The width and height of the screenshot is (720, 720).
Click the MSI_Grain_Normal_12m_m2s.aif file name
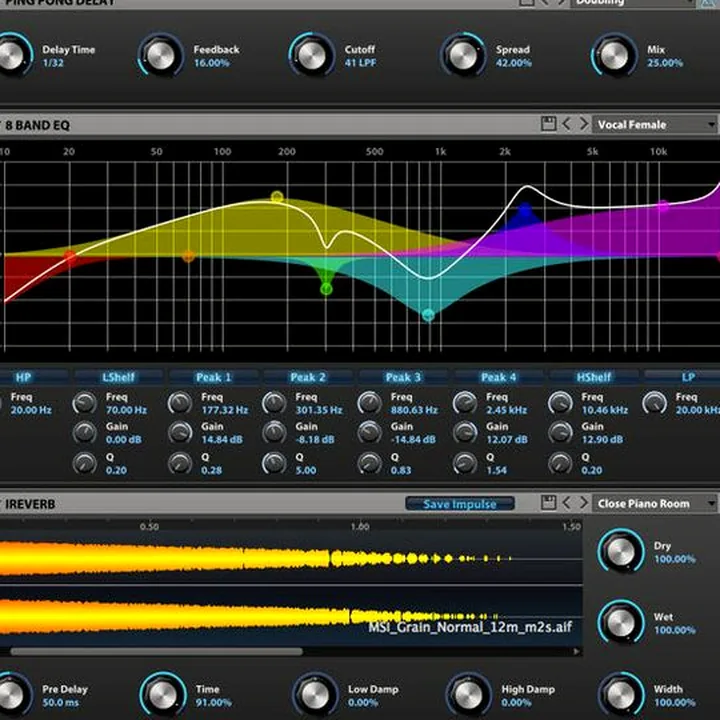click(x=470, y=627)
